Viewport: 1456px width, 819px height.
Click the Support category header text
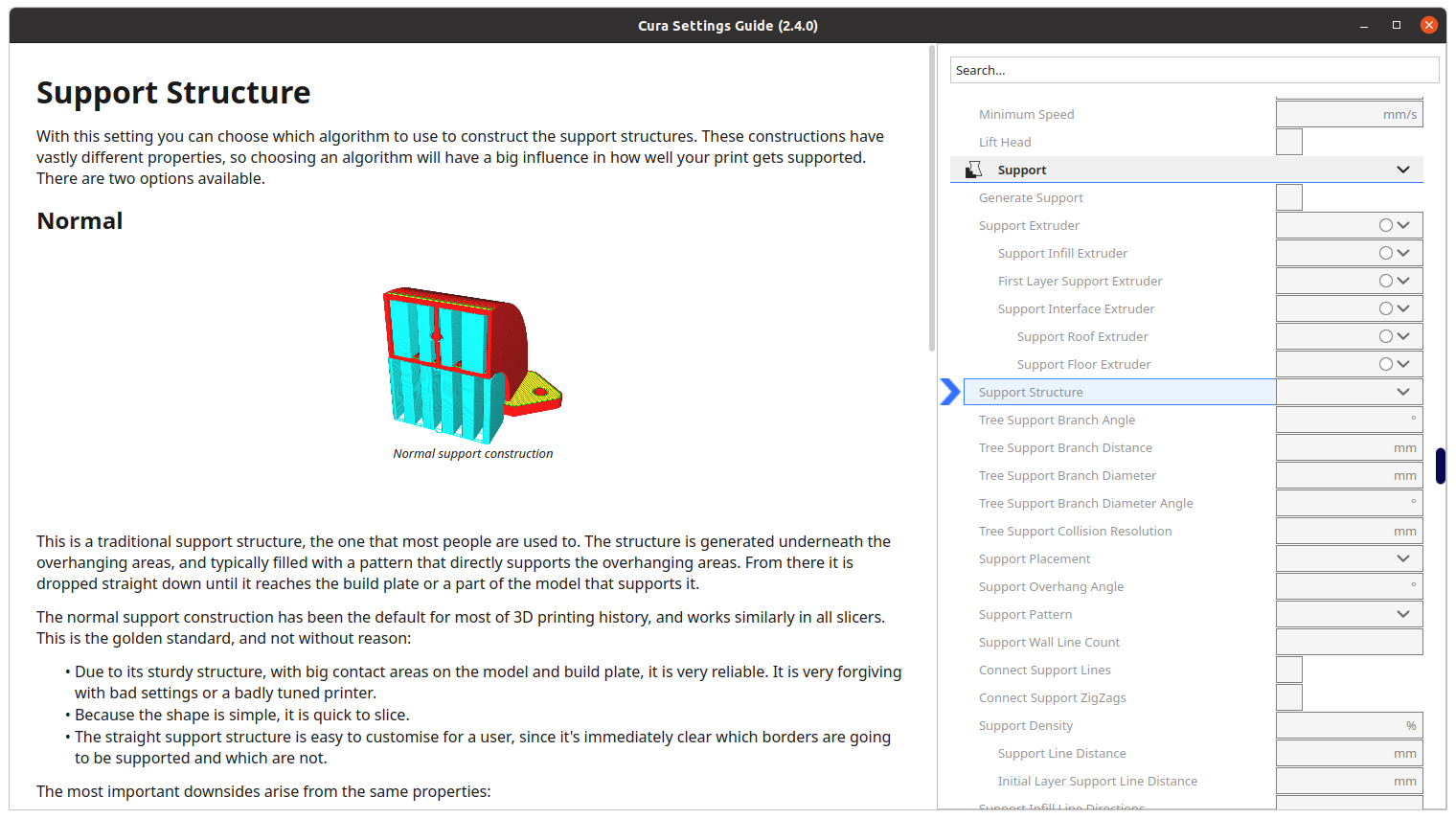click(1022, 170)
